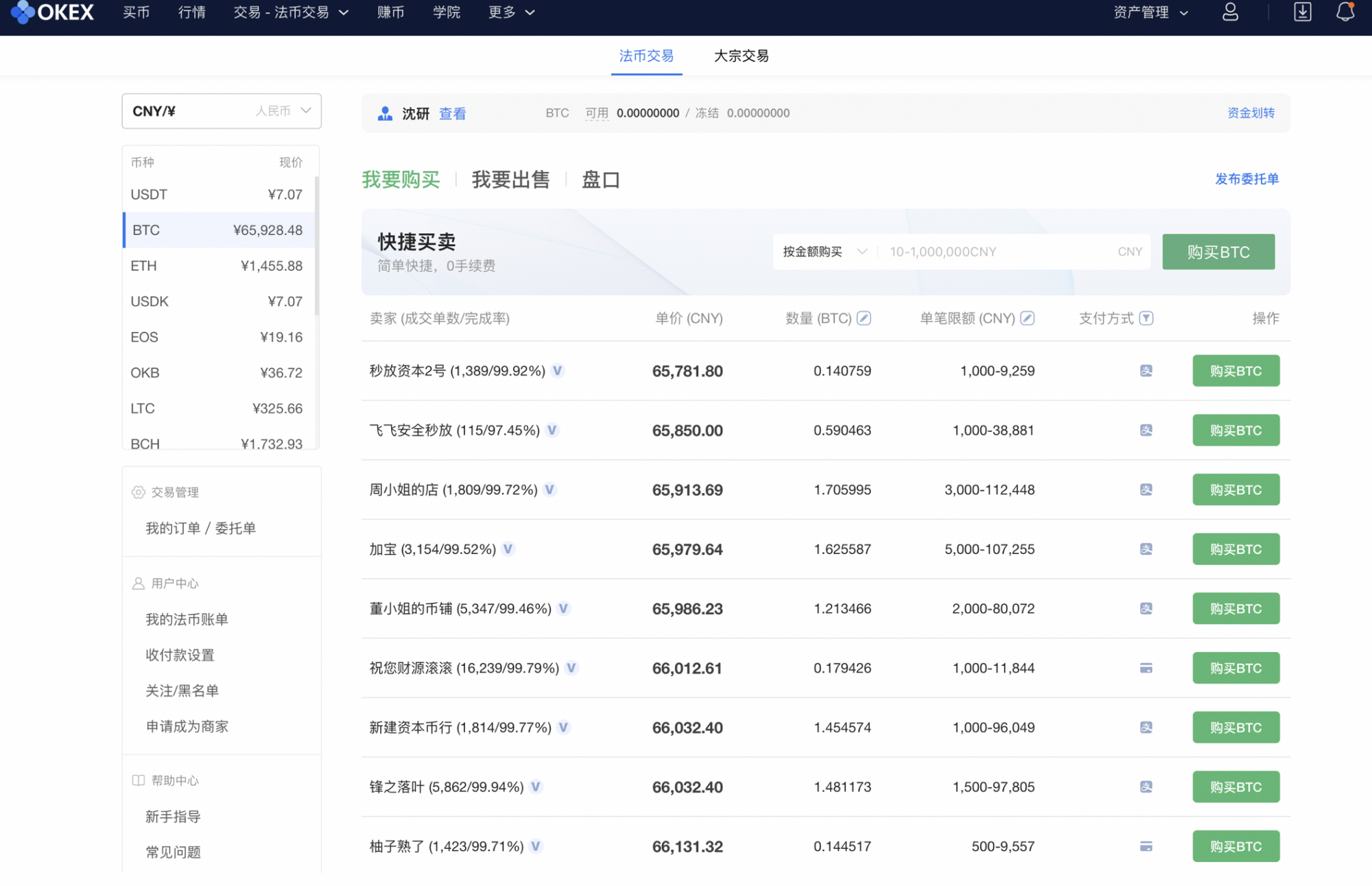The image size is (1372, 886).
Task: Click the 发布委托单 link
Action: pos(1247,179)
